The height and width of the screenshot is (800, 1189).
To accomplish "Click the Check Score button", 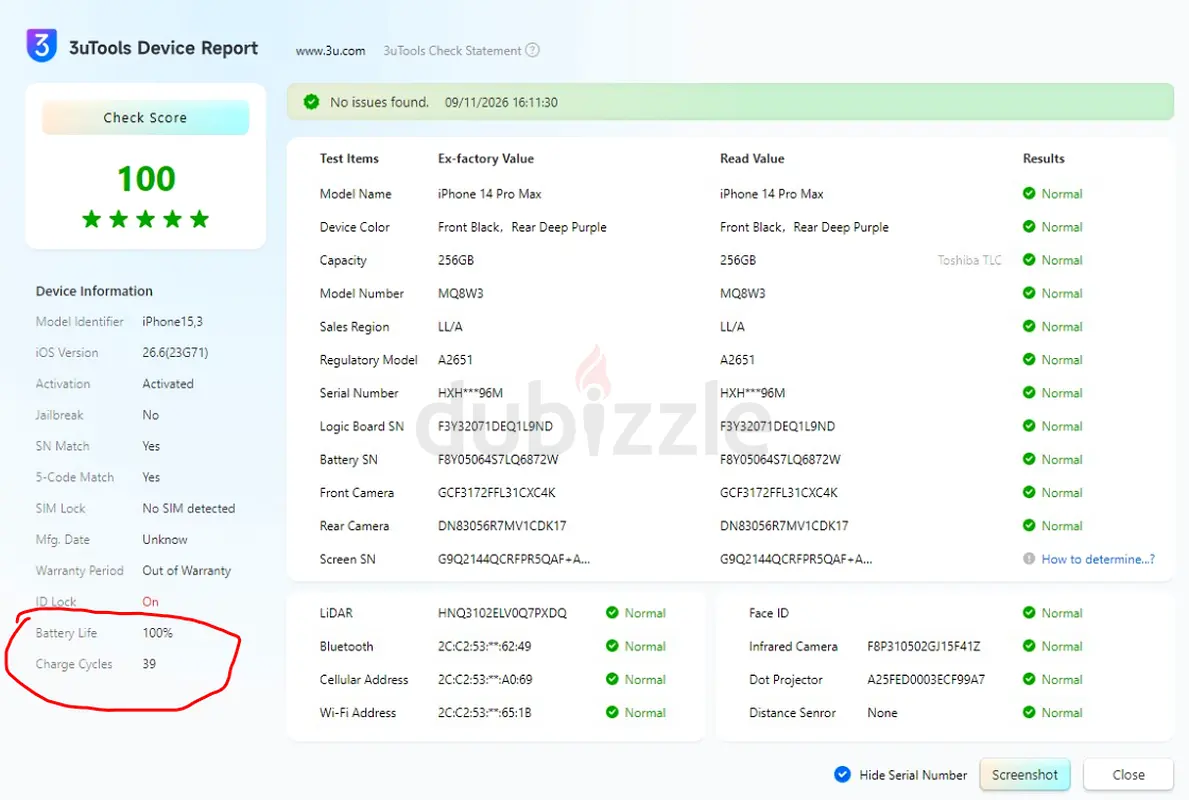I will 146,118.
